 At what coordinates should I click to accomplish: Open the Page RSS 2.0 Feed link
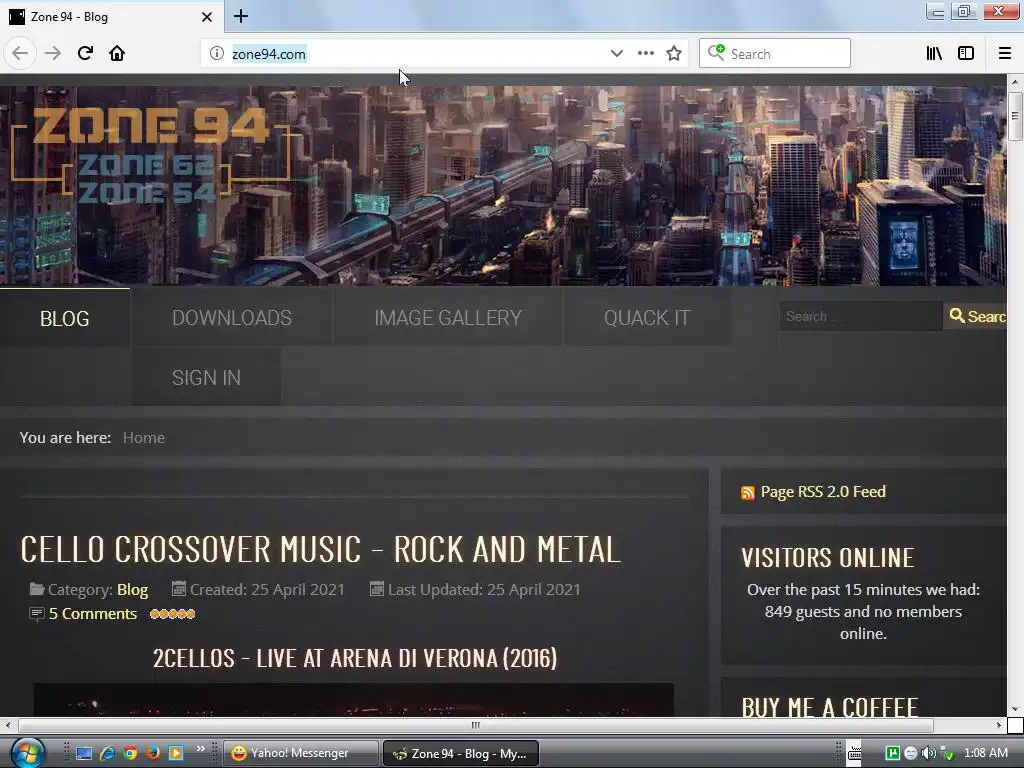(x=823, y=492)
